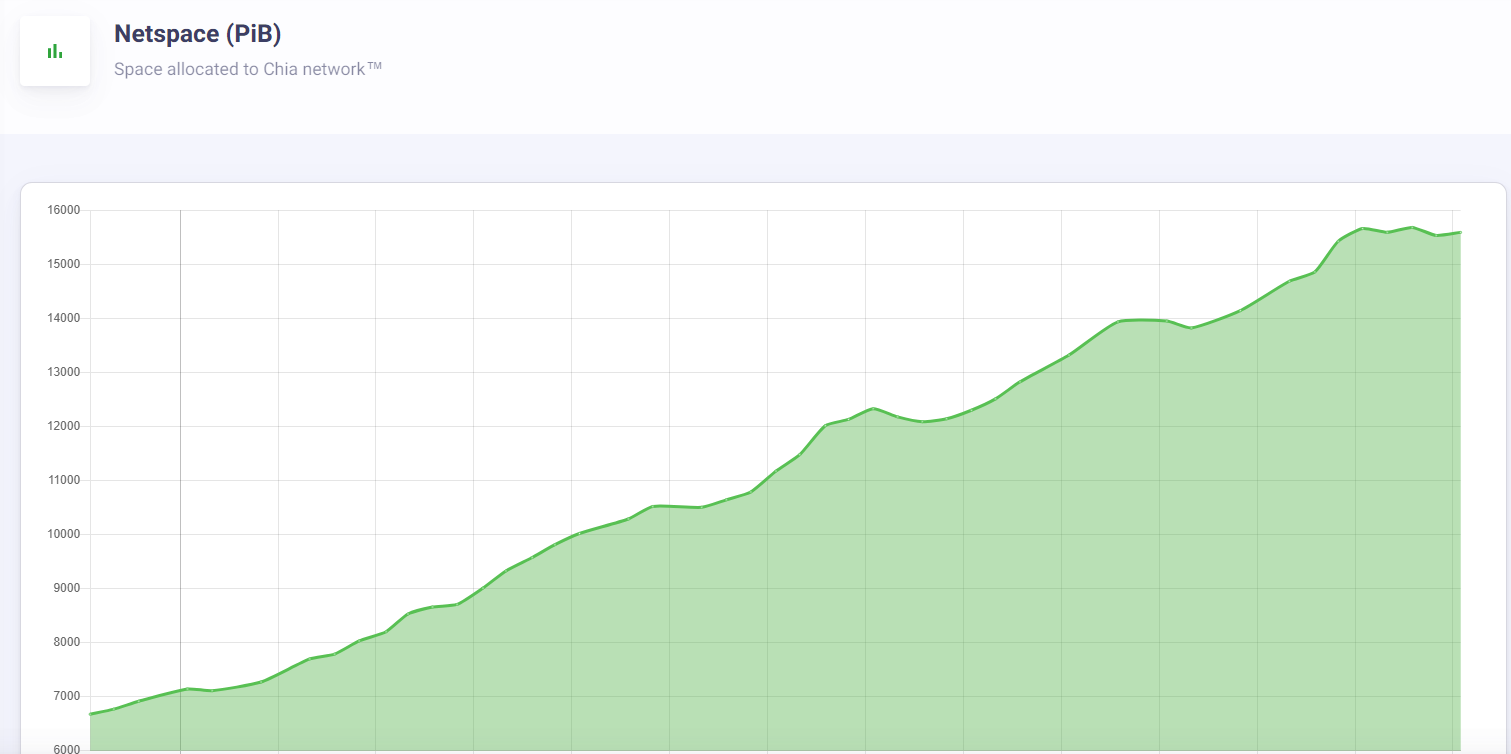Click the Netspace (PiB) heading
Screen dimensions: 1511x754
[x=198, y=34]
